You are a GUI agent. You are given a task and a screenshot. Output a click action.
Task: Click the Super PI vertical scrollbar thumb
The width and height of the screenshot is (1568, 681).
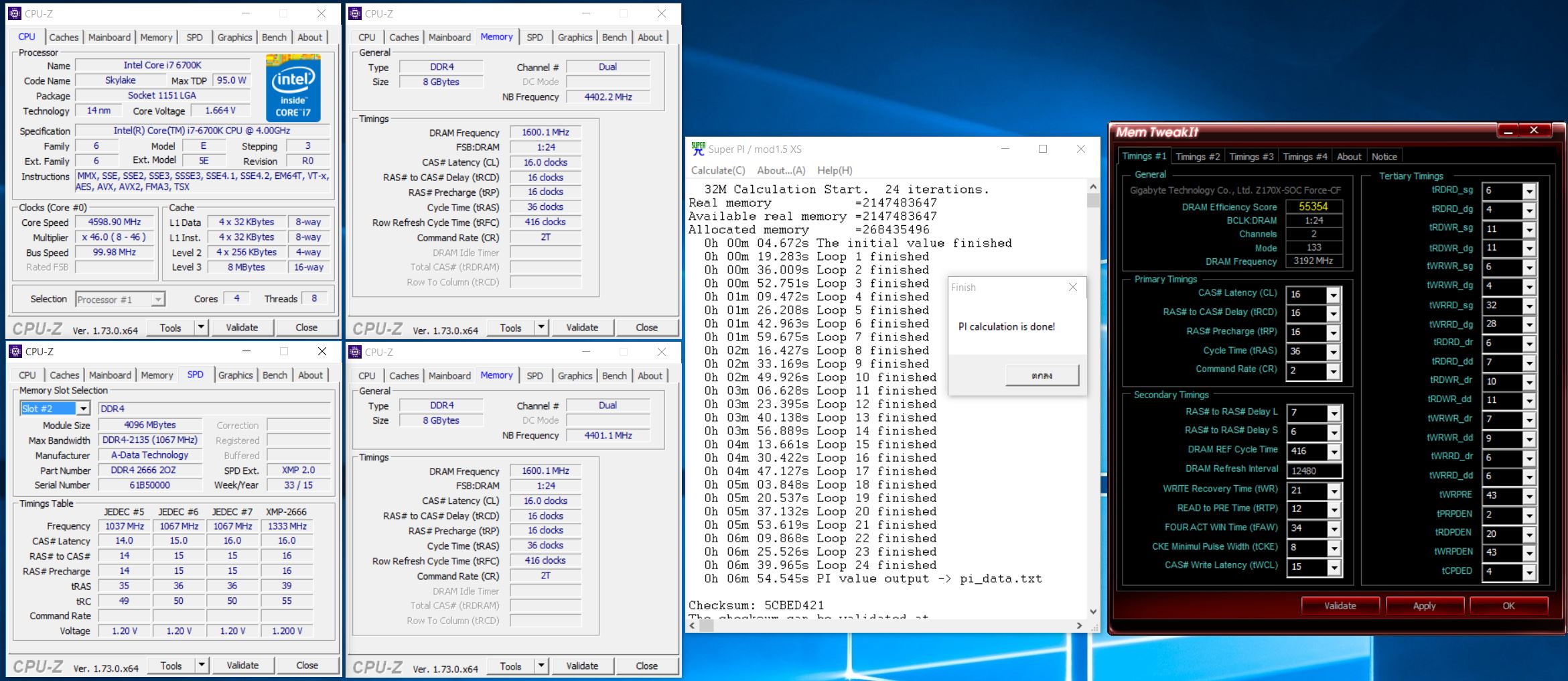(x=1093, y=200)
